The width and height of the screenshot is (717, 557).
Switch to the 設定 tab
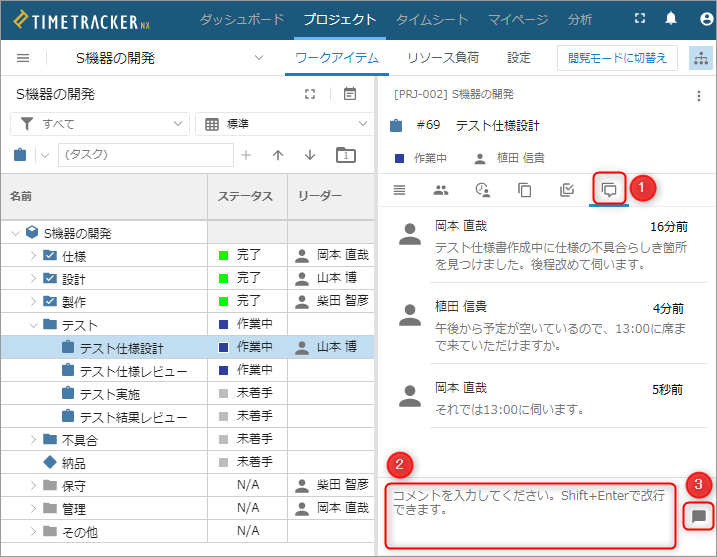pyautogui.click(x=519, y=58)
